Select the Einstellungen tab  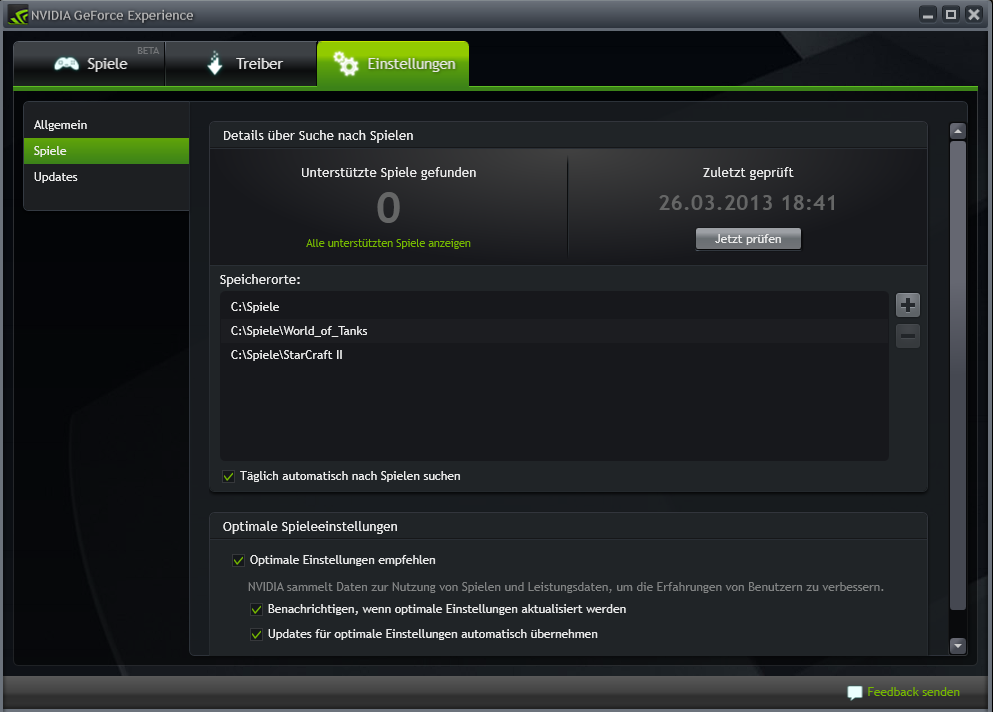point(393,63)
